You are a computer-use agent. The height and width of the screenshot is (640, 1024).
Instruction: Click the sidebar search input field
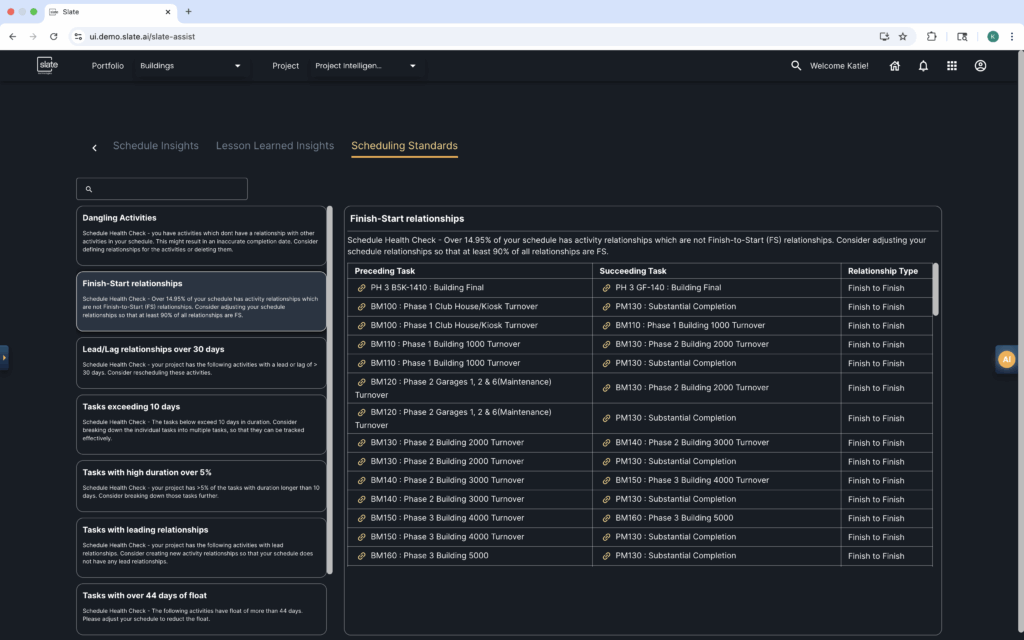click(x=161, y=188)
